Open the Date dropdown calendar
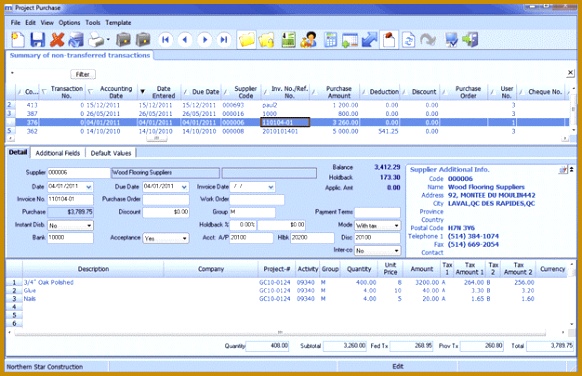 [x=89, y=187]
